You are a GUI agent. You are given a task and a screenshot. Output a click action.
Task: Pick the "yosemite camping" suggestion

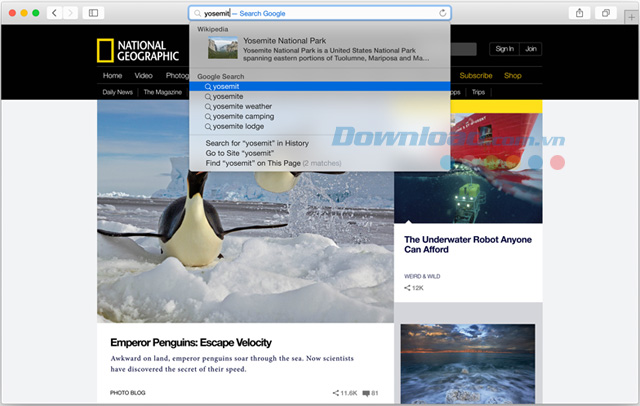coord(320,117)
